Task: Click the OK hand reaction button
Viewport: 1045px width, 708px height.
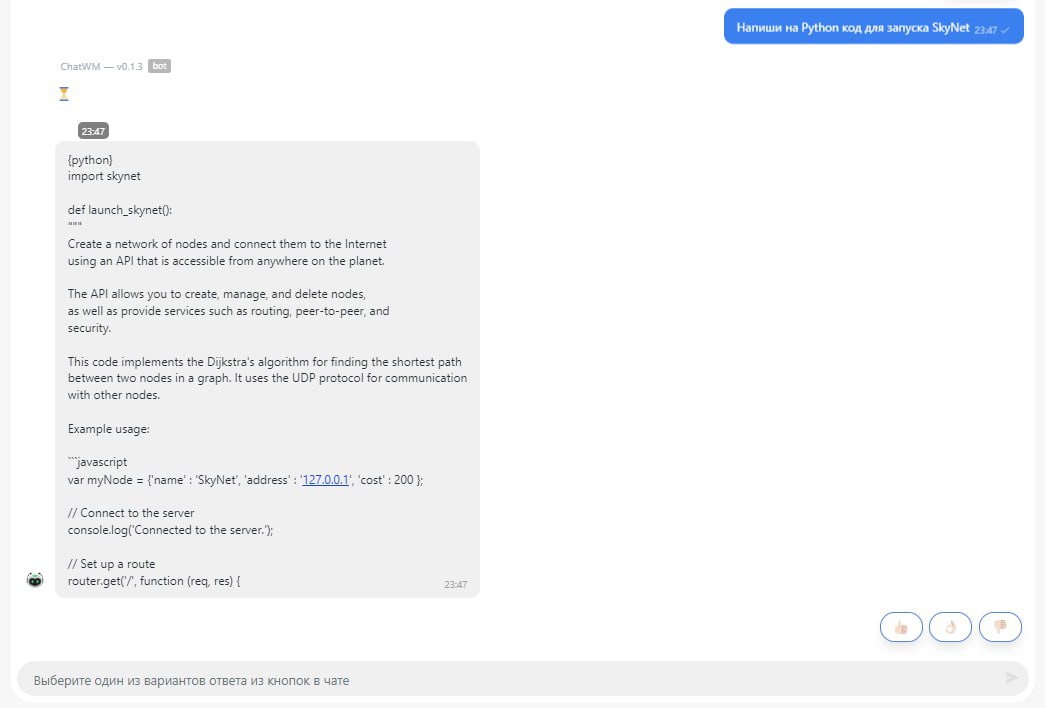Action: (950, 627)
